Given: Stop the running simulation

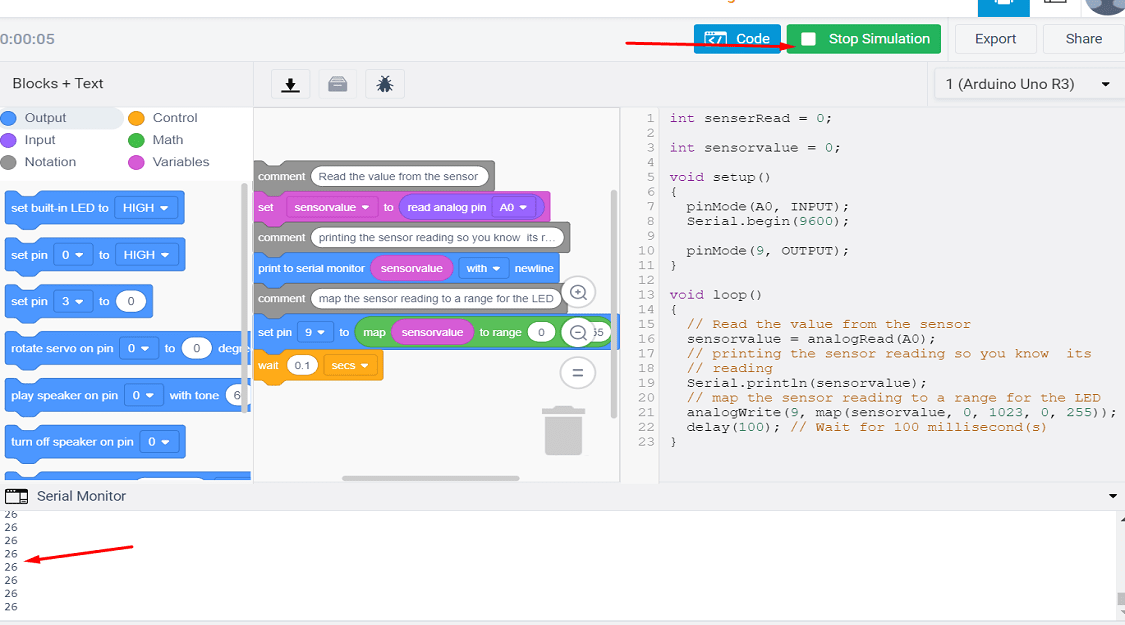Looking at the screenshot, I should [864, 39].
